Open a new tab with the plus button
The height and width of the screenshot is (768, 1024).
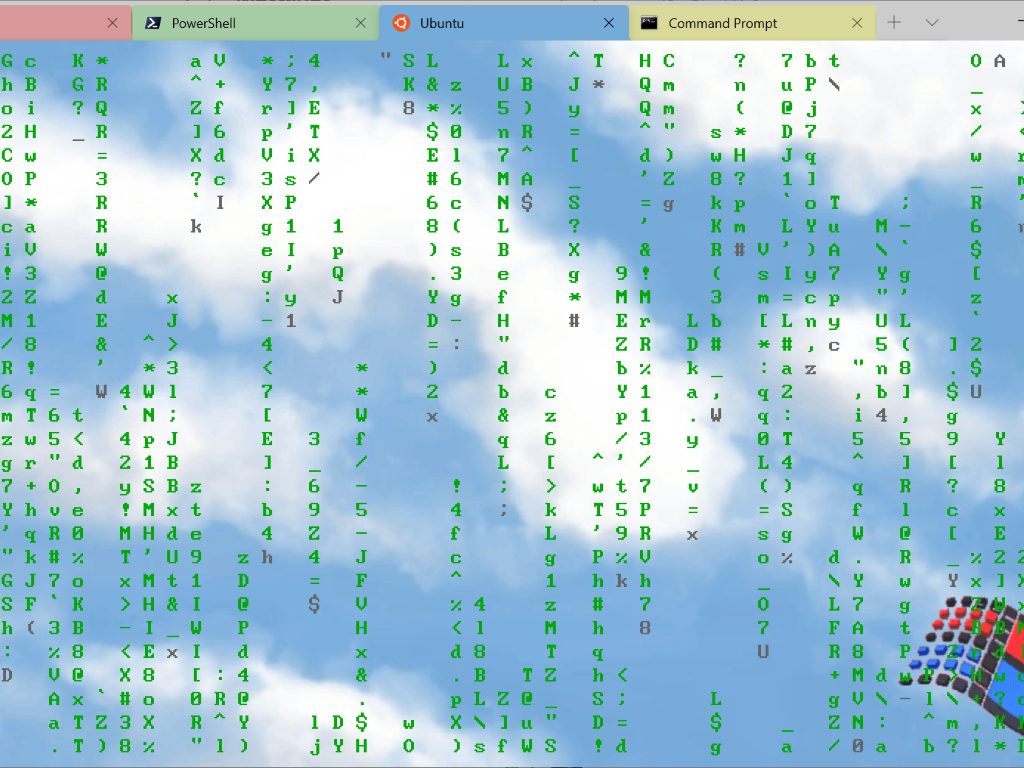click(894, 23)
